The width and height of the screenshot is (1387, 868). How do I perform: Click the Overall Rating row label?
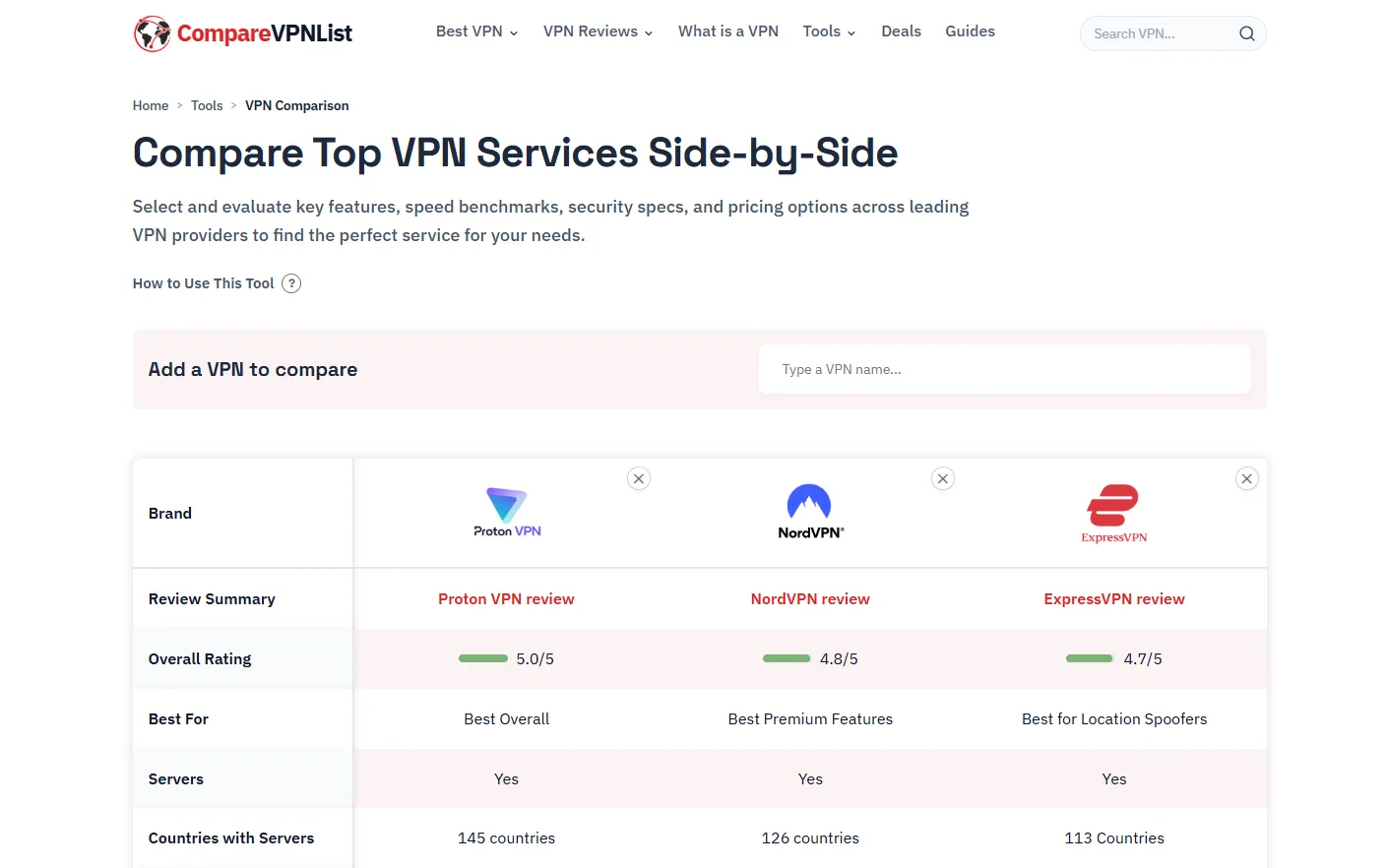(200, 658)
